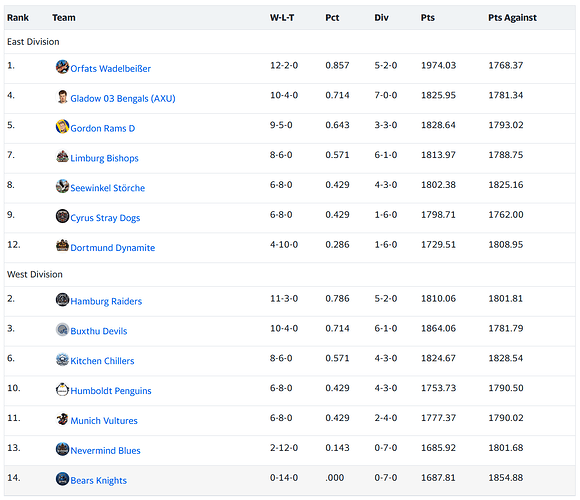
Task: Click the Bears Knights team logo
Action: (62, 479)
